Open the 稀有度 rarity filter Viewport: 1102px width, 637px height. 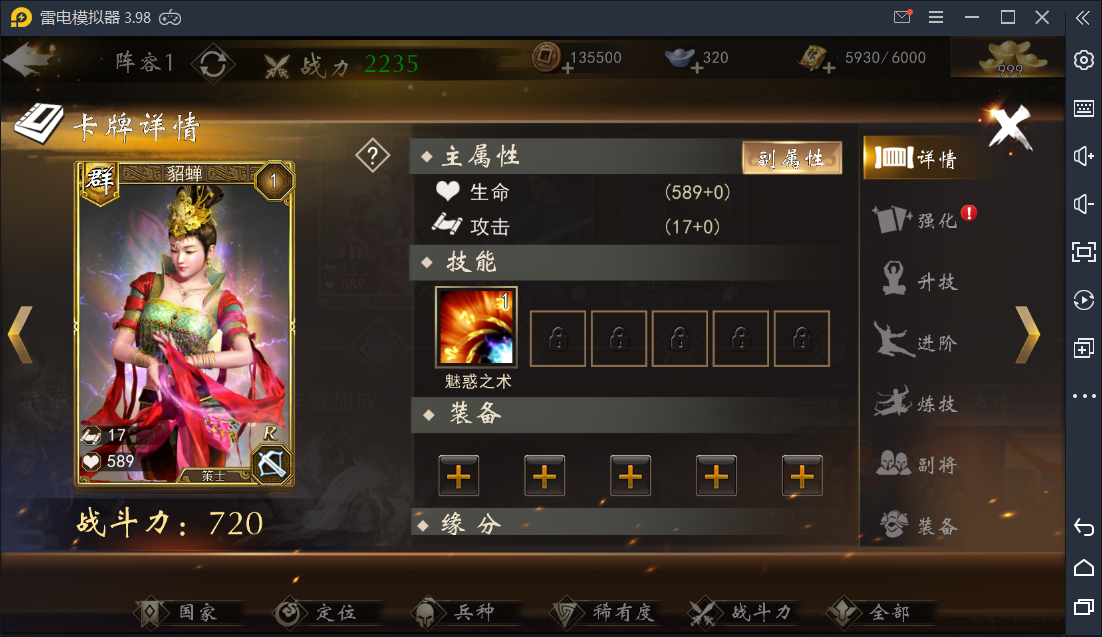[604, 612]
